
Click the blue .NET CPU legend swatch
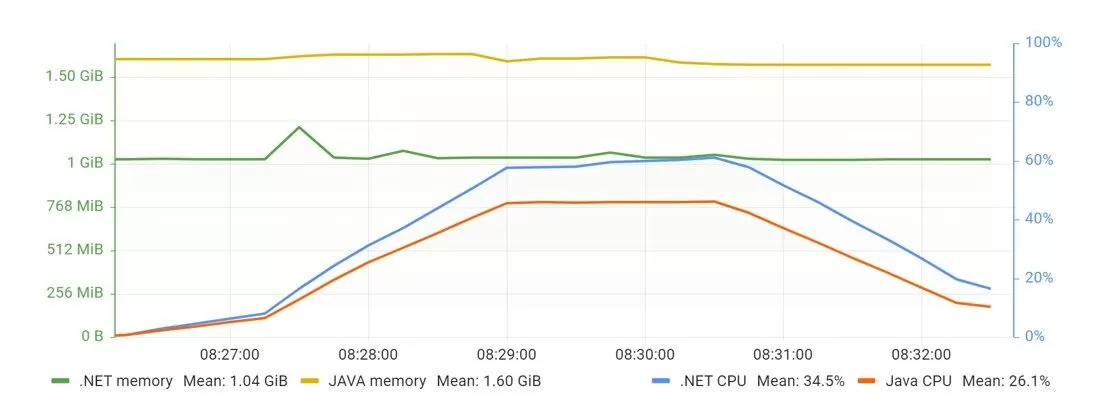(662, 381)
